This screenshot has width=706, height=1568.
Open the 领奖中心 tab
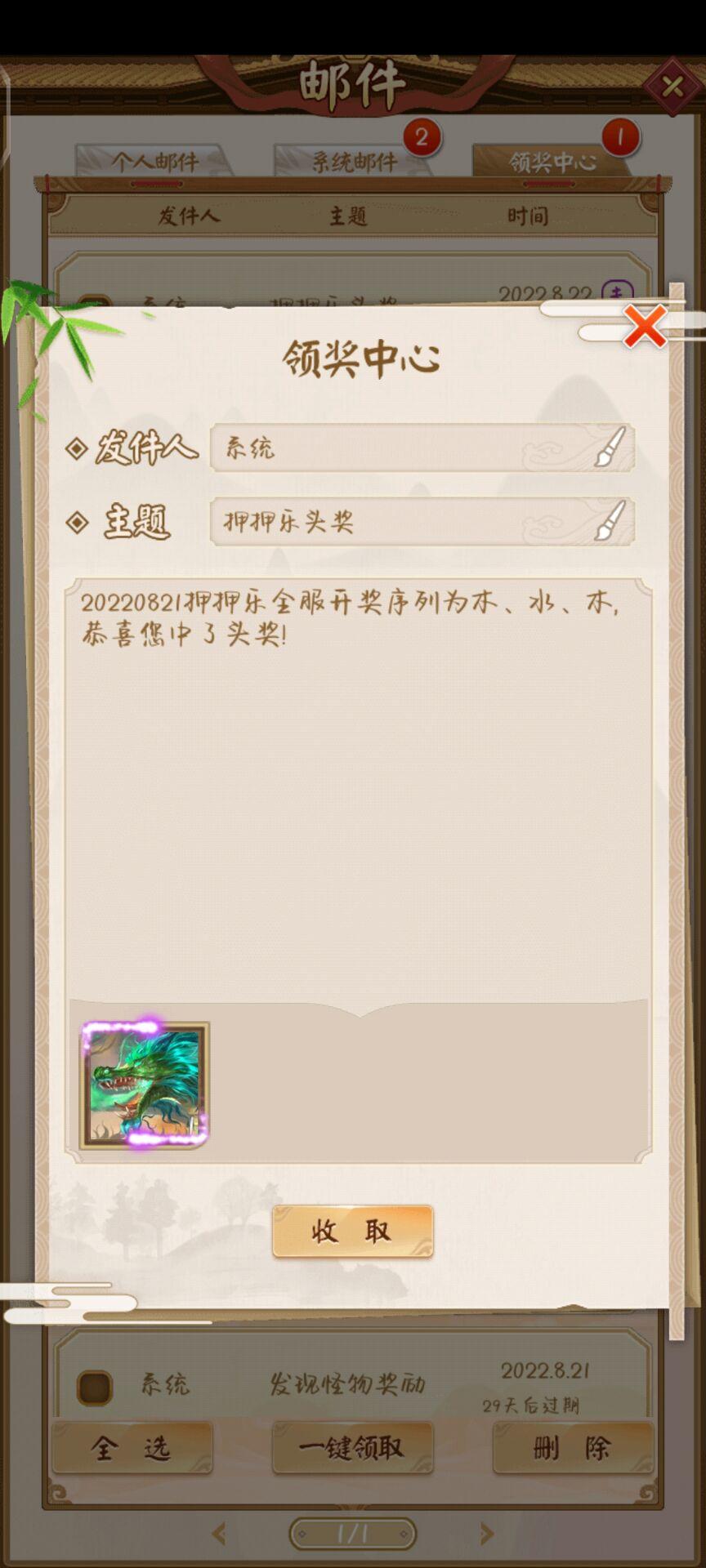click(552, 161)
